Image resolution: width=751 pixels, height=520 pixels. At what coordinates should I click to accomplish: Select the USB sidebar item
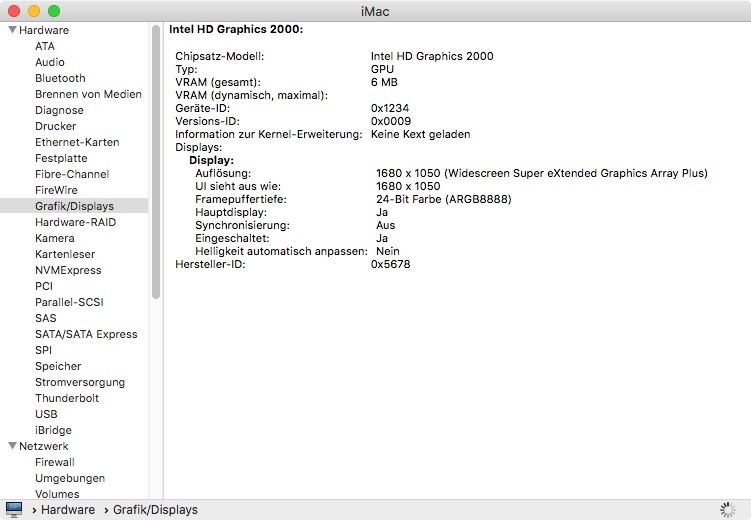click(46, 414)
